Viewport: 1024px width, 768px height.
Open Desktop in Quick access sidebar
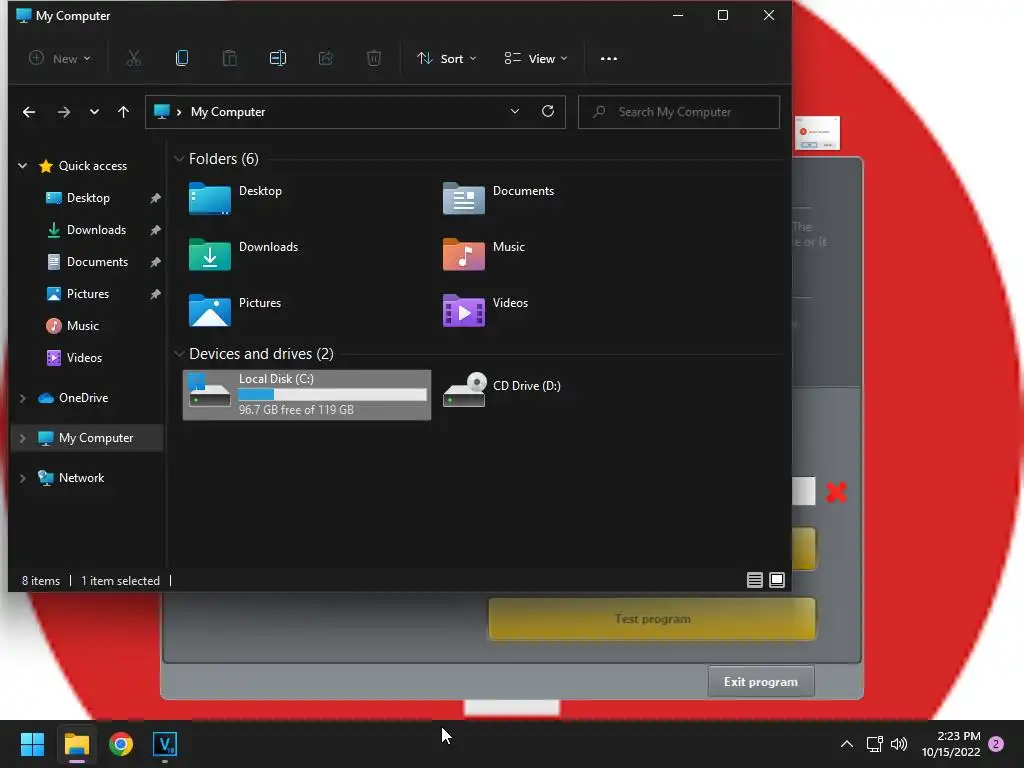(88, 198)
